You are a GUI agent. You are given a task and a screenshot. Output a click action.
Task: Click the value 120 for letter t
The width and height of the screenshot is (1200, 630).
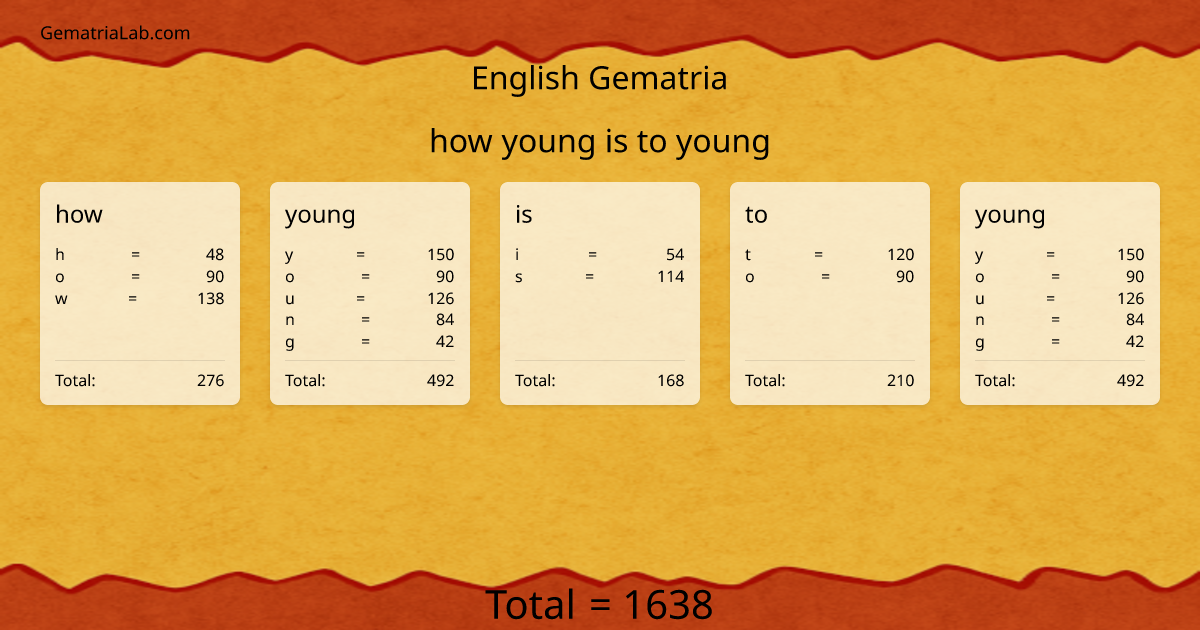[901, 254]
